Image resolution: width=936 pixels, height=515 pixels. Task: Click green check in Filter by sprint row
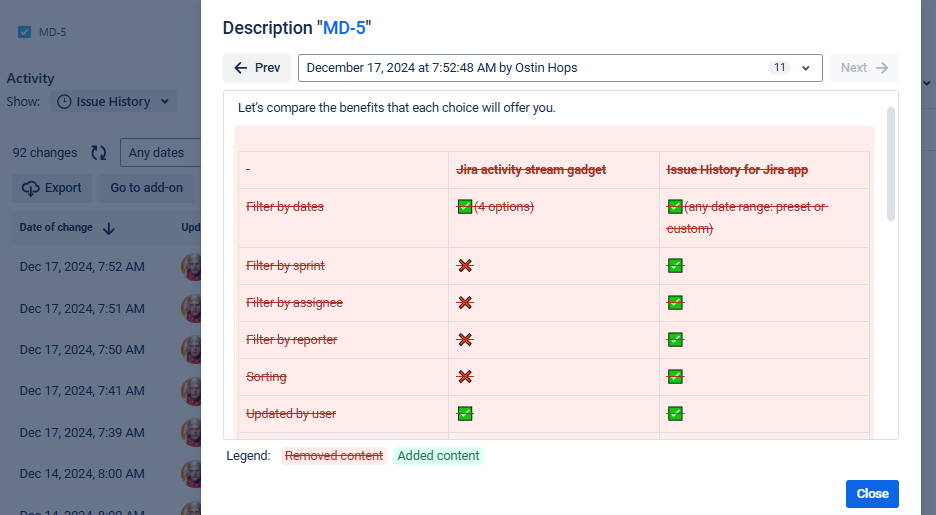[x=675, y=266]
